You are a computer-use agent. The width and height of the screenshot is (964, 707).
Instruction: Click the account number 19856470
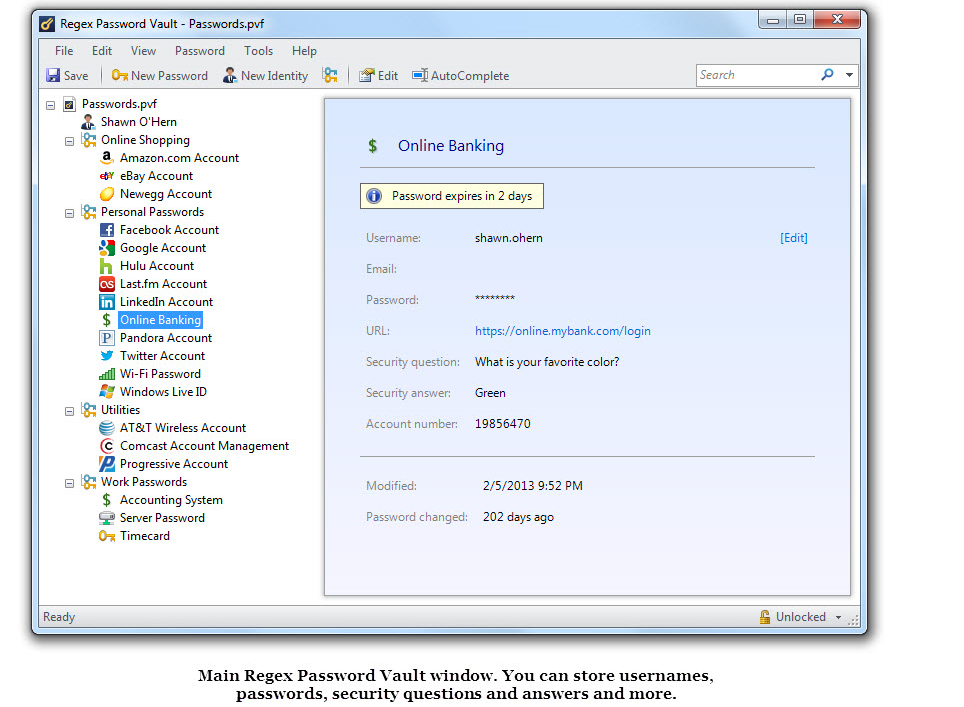pyautogui.click(x=502, y=424)
